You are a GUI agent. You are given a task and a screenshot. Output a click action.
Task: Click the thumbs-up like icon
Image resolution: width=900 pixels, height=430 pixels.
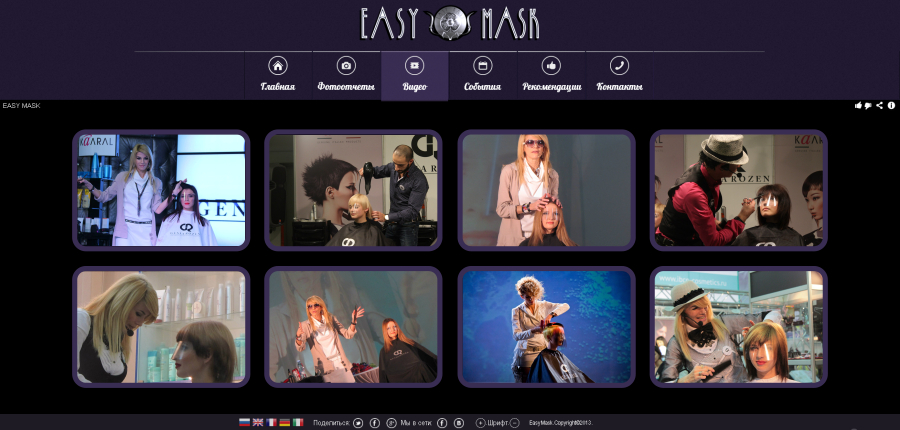tap(858, 106)
